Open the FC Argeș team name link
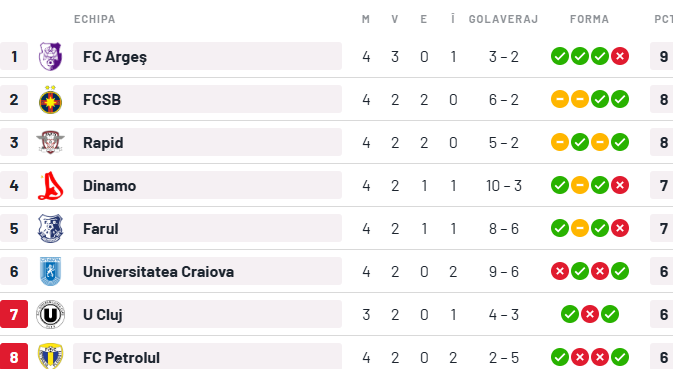The image size is (673, 369). 115,57
